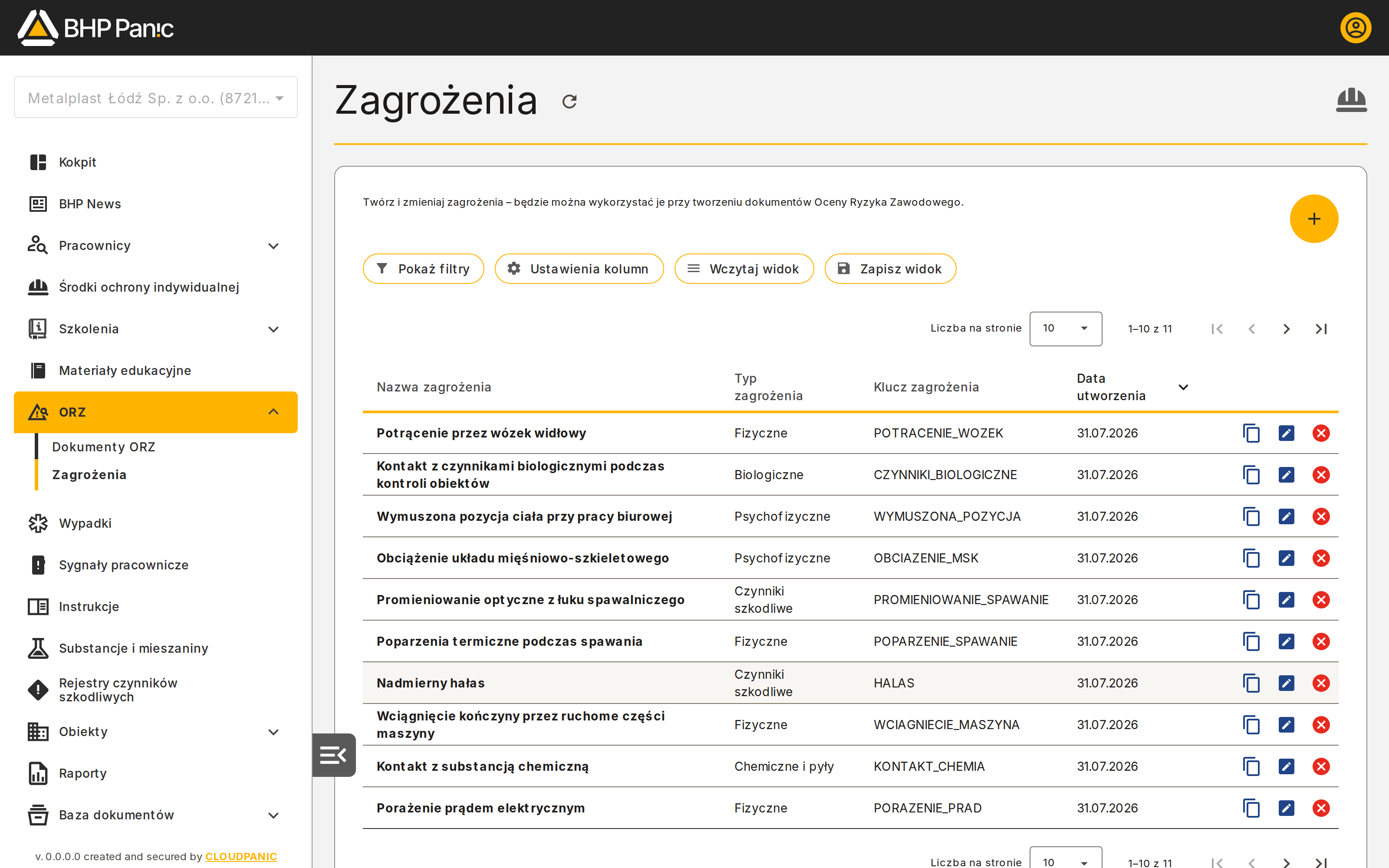Edit the CZYNNIKI_BIOLOGICZNE hazard row
This screenshot has height=868, width=1389.
(x=1286, y=475)
